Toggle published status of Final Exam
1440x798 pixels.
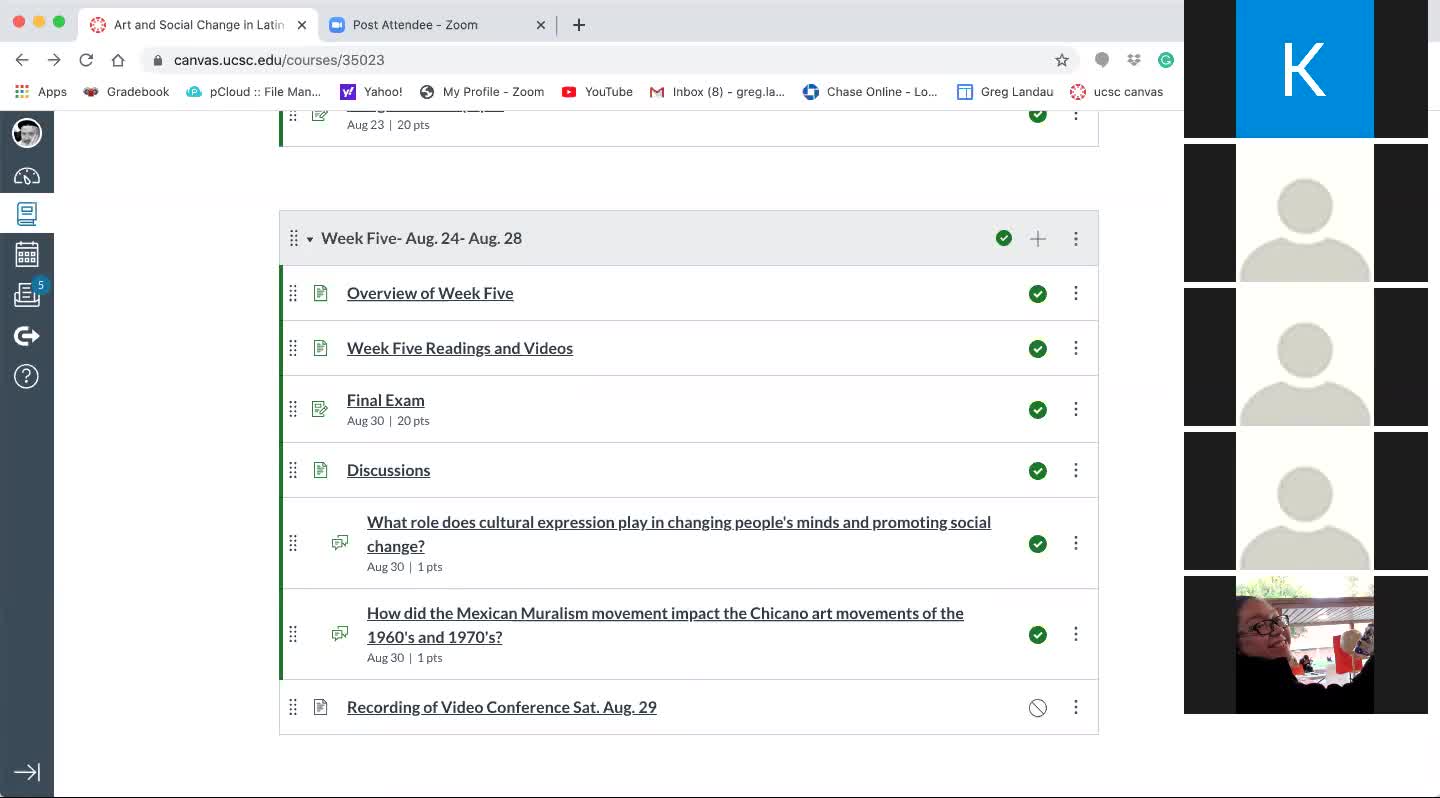click(1038, 410)
